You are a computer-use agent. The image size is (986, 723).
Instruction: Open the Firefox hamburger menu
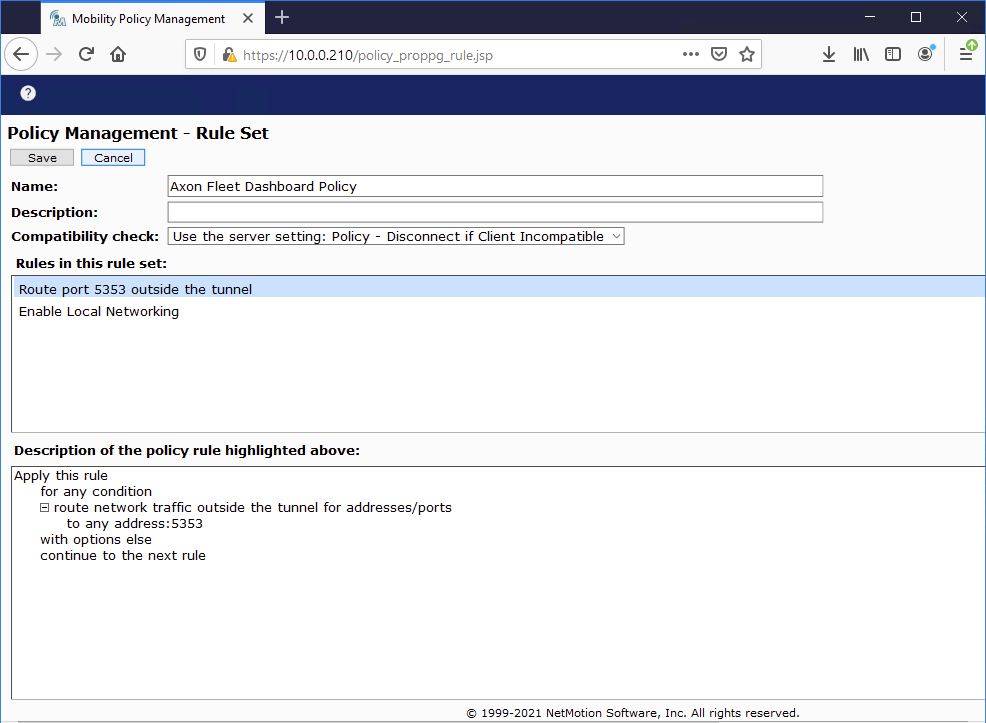[x=966, y=55]
